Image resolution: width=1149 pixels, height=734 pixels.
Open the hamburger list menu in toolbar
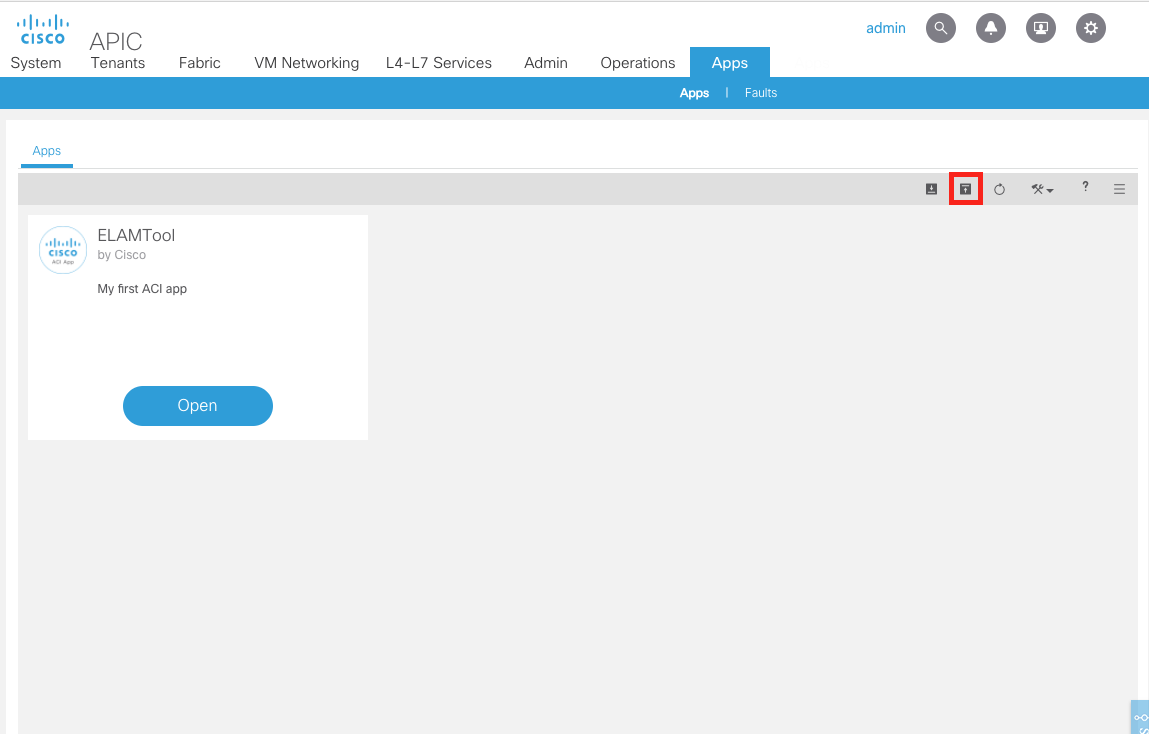[1119, 189]
